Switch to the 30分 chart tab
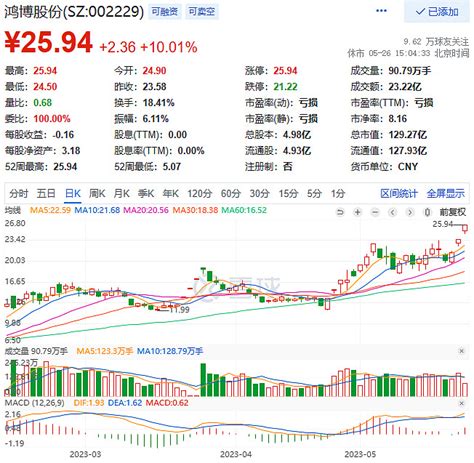 pos(259,193)
